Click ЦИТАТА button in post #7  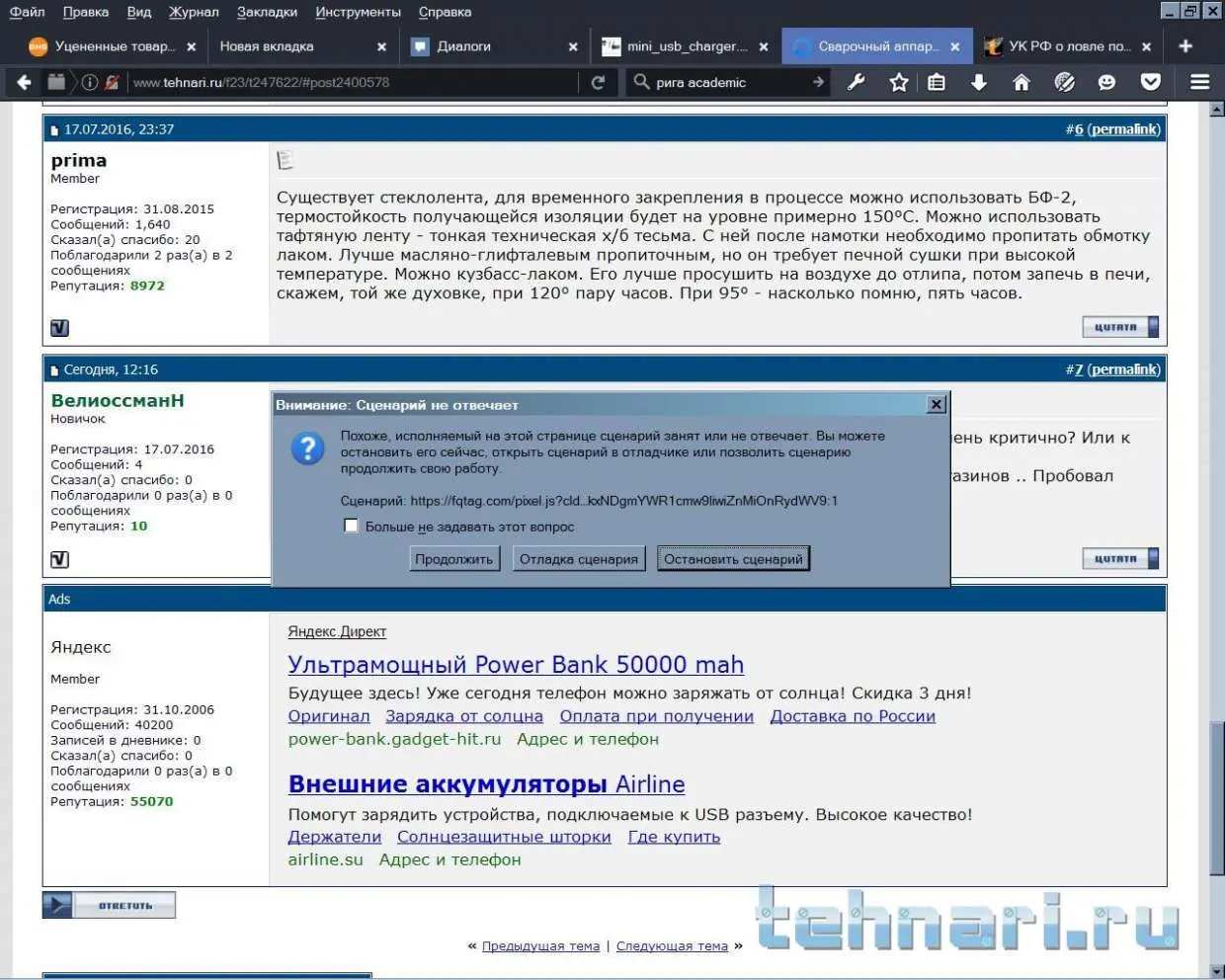(1120, 559)
